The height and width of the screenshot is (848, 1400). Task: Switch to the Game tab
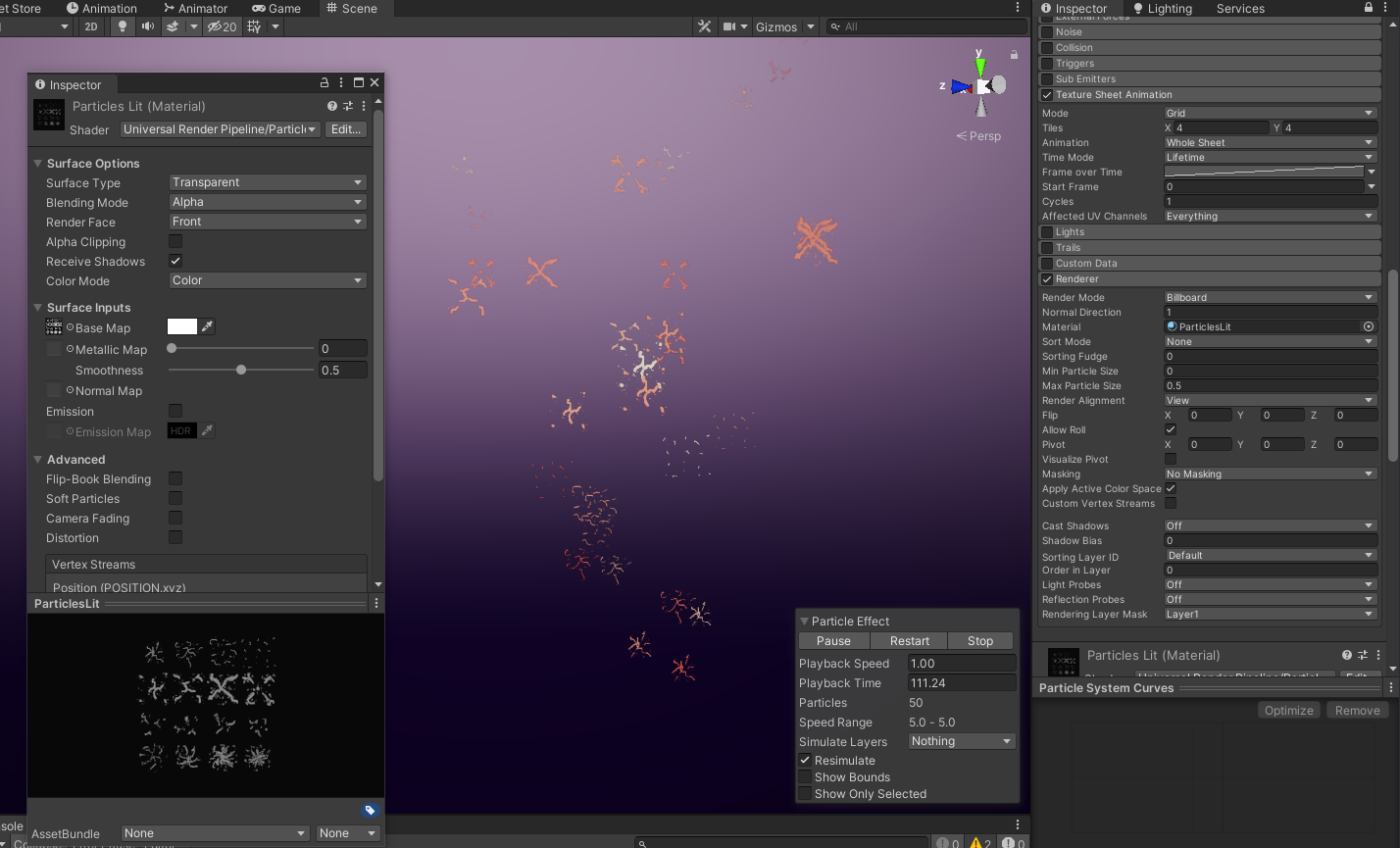(276, 8)
